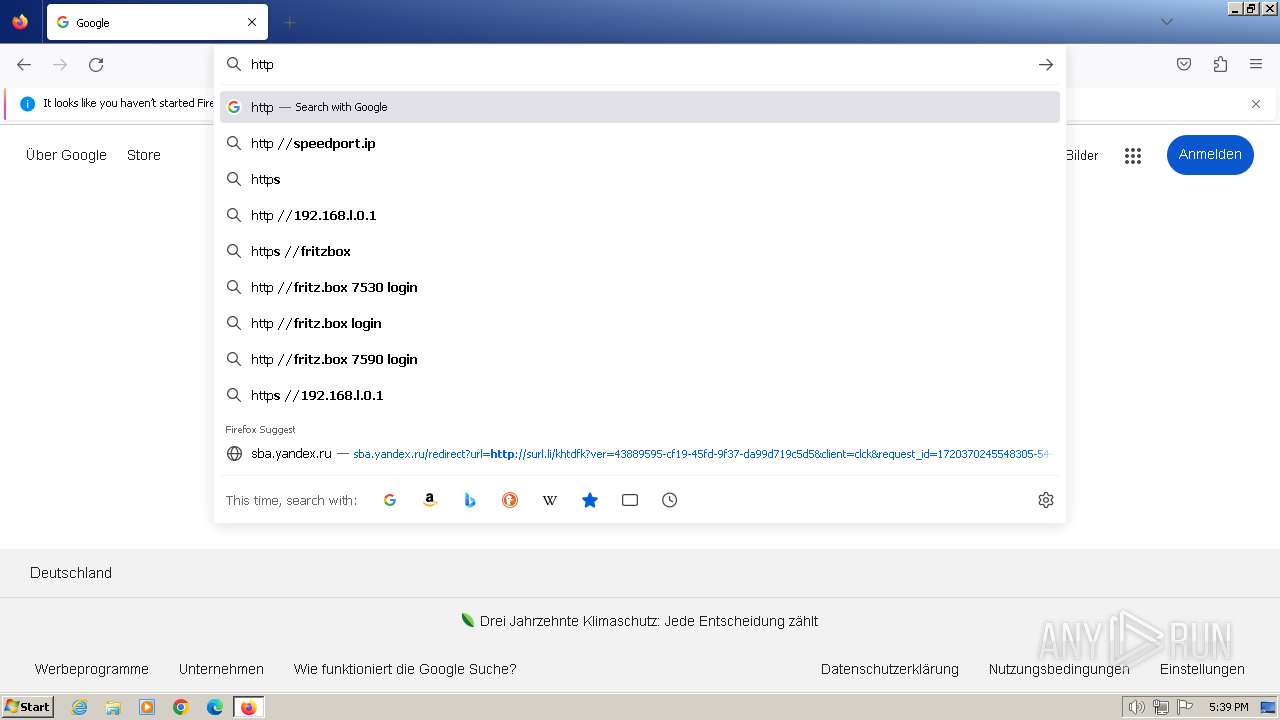The width and height of the screenshot is (1280, 720).
Task: Search this time with Bing icon
Action: click(x=470, y=500)
